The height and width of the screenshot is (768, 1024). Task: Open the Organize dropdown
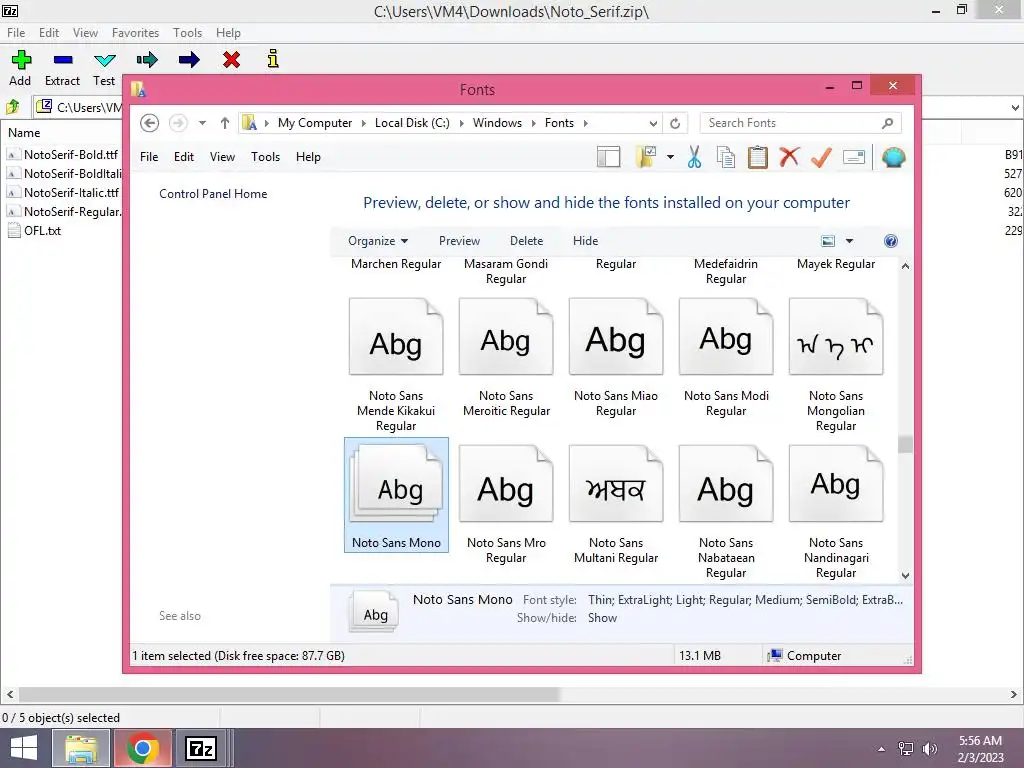[x=377, y=241]
